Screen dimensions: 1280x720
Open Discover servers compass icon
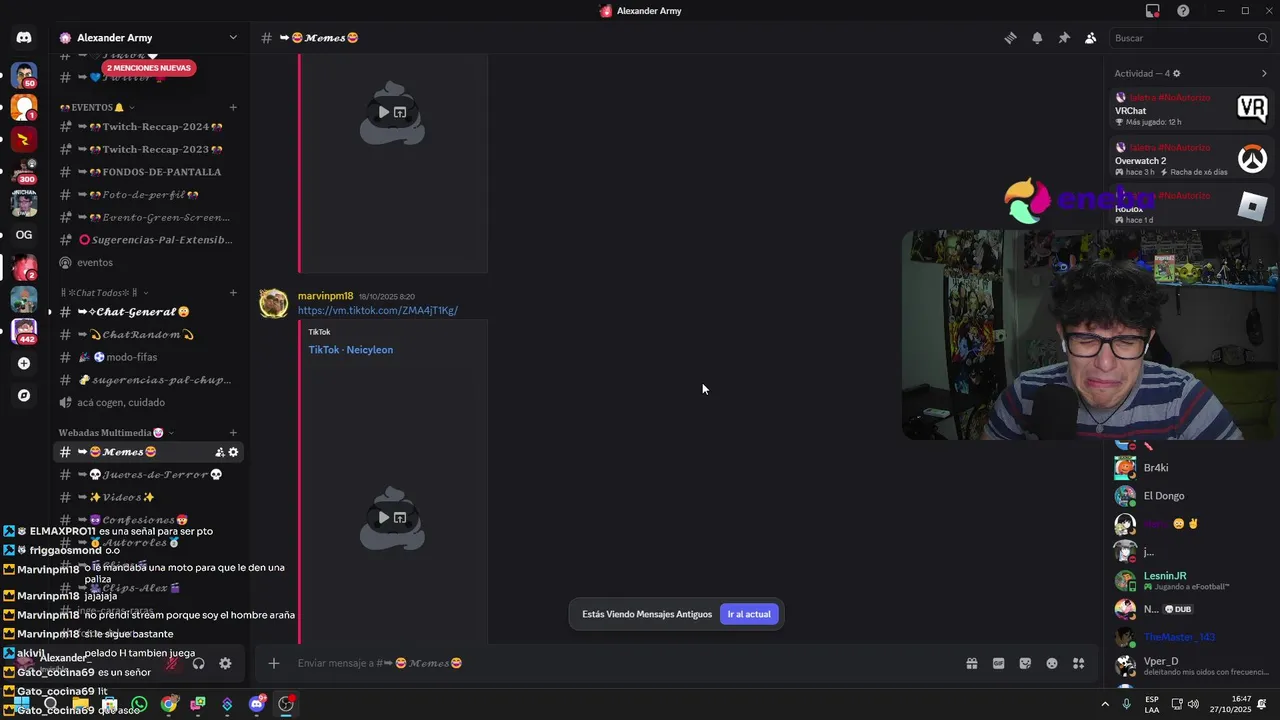pyautogui.click(x=24, y=395)
